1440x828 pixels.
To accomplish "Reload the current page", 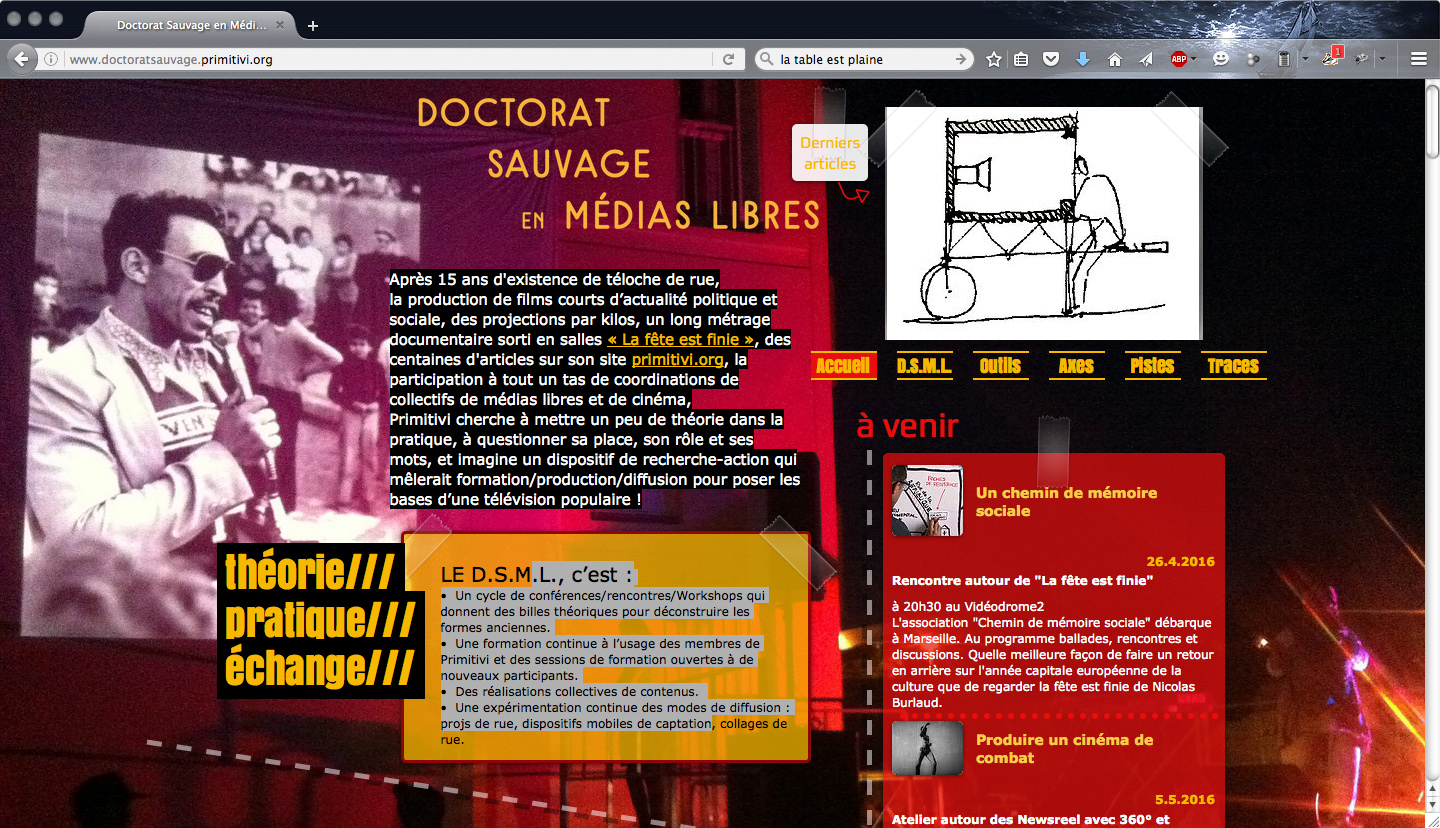I will coord(727,58).
